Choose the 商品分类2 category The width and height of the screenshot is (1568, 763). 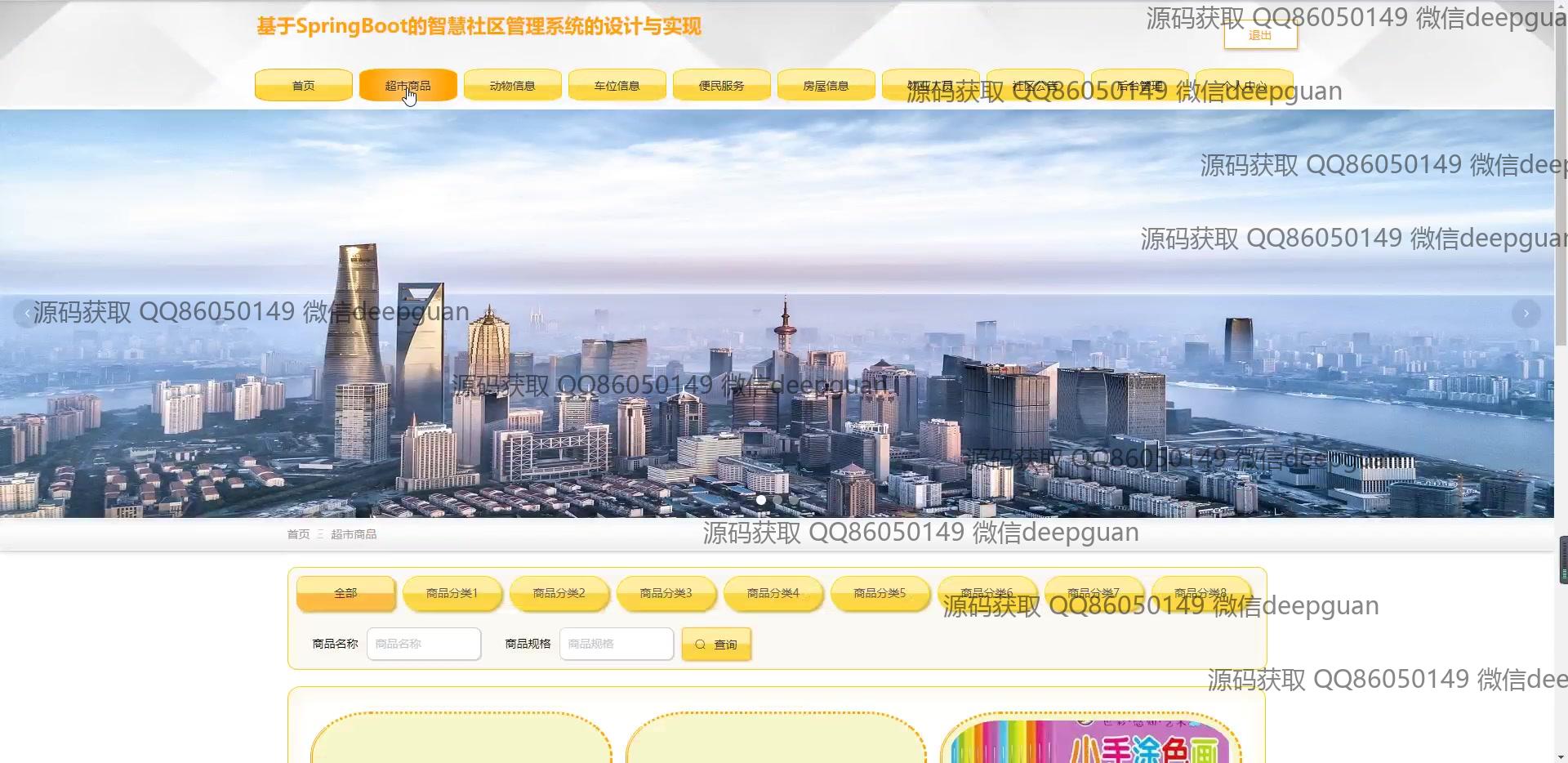(559, 593)
